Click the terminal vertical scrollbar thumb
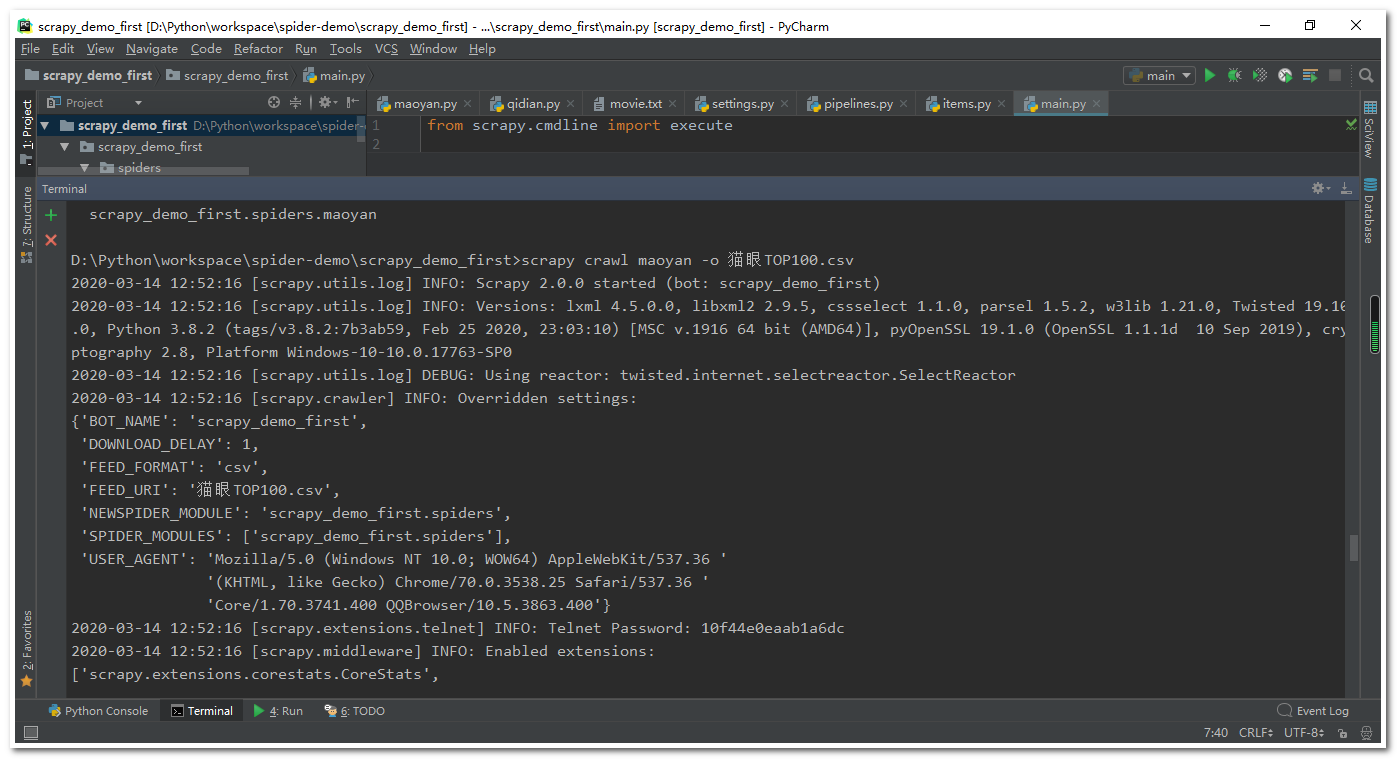Viewport: 1397px width, 759px height. coord(1354,547)
